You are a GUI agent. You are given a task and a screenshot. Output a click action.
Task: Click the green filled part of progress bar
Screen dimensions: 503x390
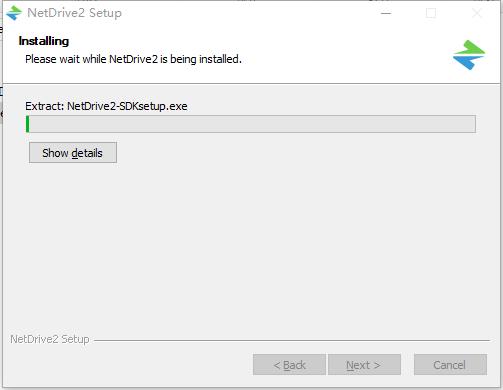coord(28,124)
